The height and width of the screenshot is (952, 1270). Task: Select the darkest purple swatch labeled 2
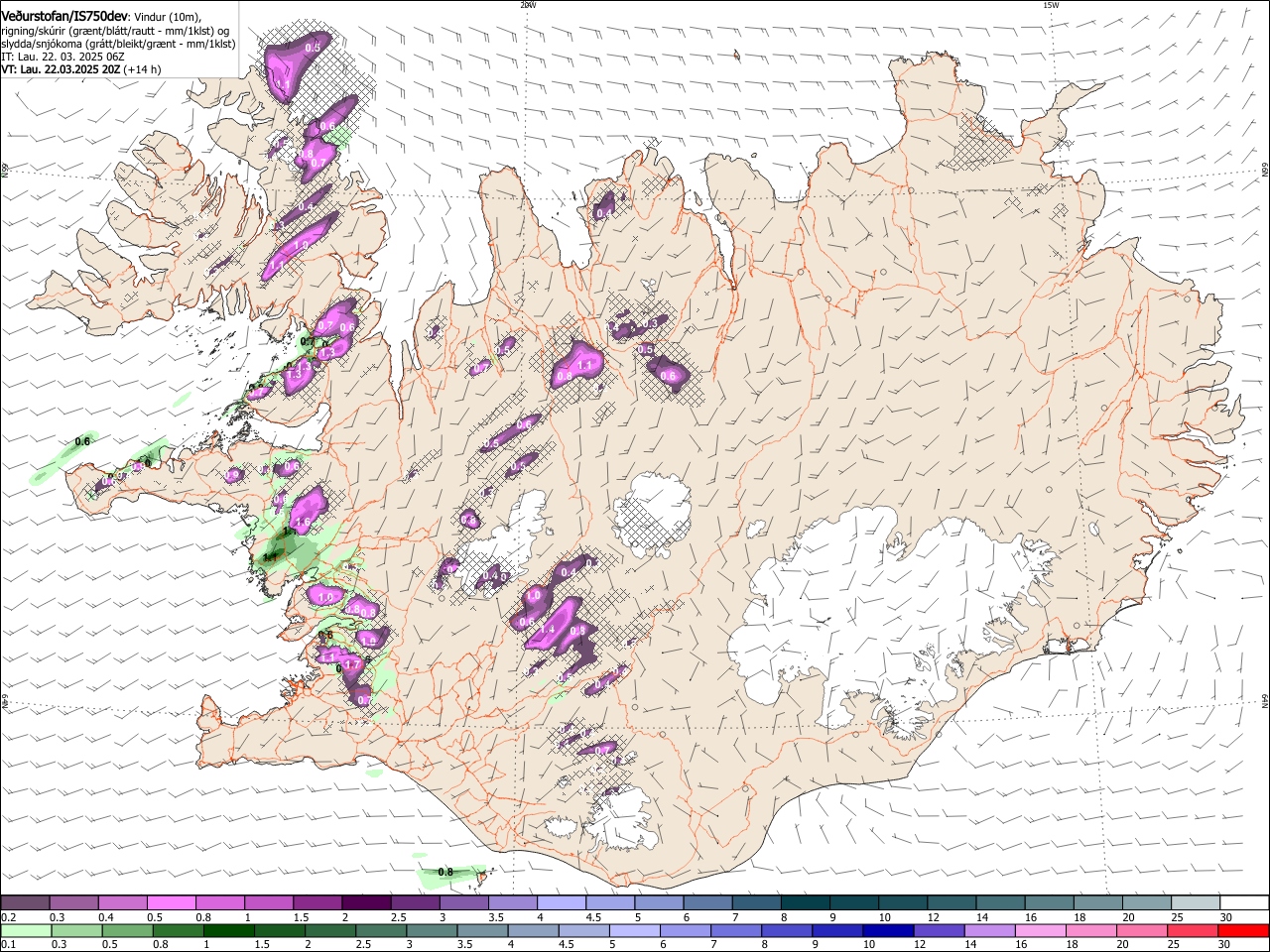click(x=365, y=903)
